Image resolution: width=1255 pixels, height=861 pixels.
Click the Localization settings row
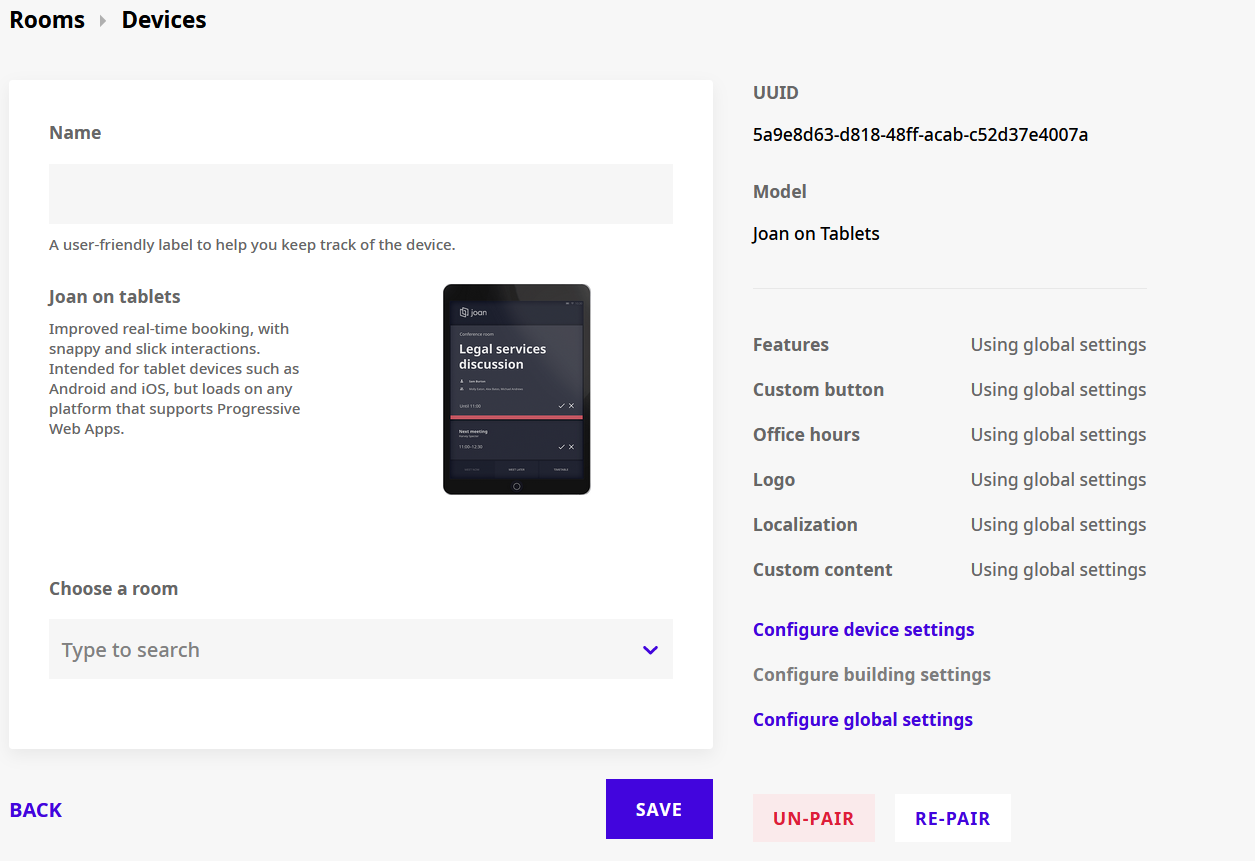(949, 525)
